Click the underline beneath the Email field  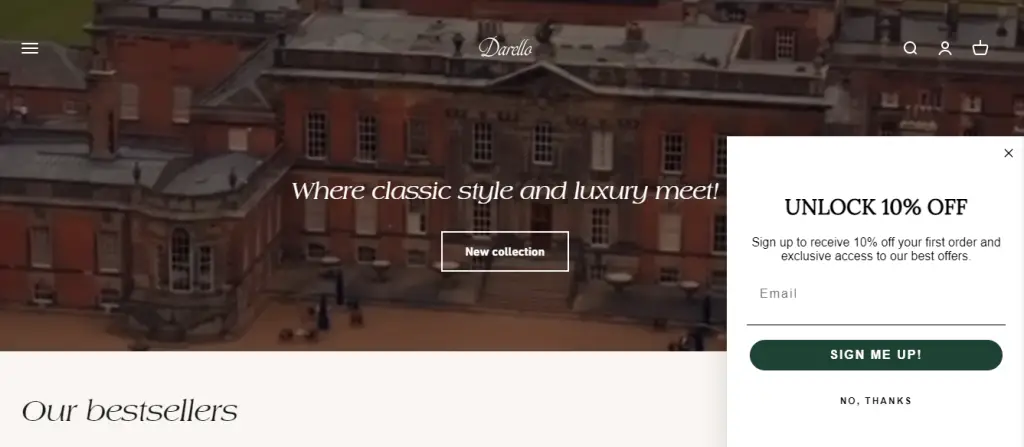pyautogui.click(x=876, y=323)
